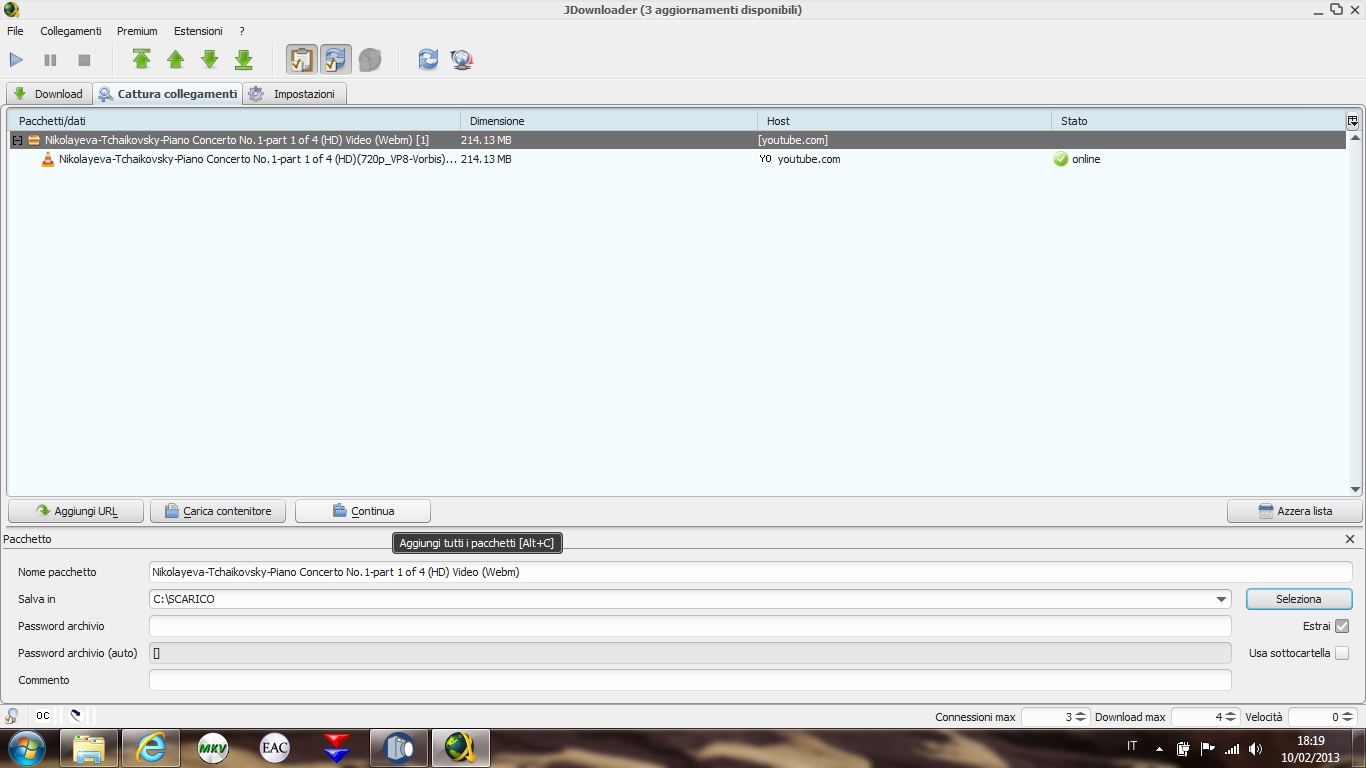Click Download max spinner arrows
The image size is (1366, 768).
1231,717
